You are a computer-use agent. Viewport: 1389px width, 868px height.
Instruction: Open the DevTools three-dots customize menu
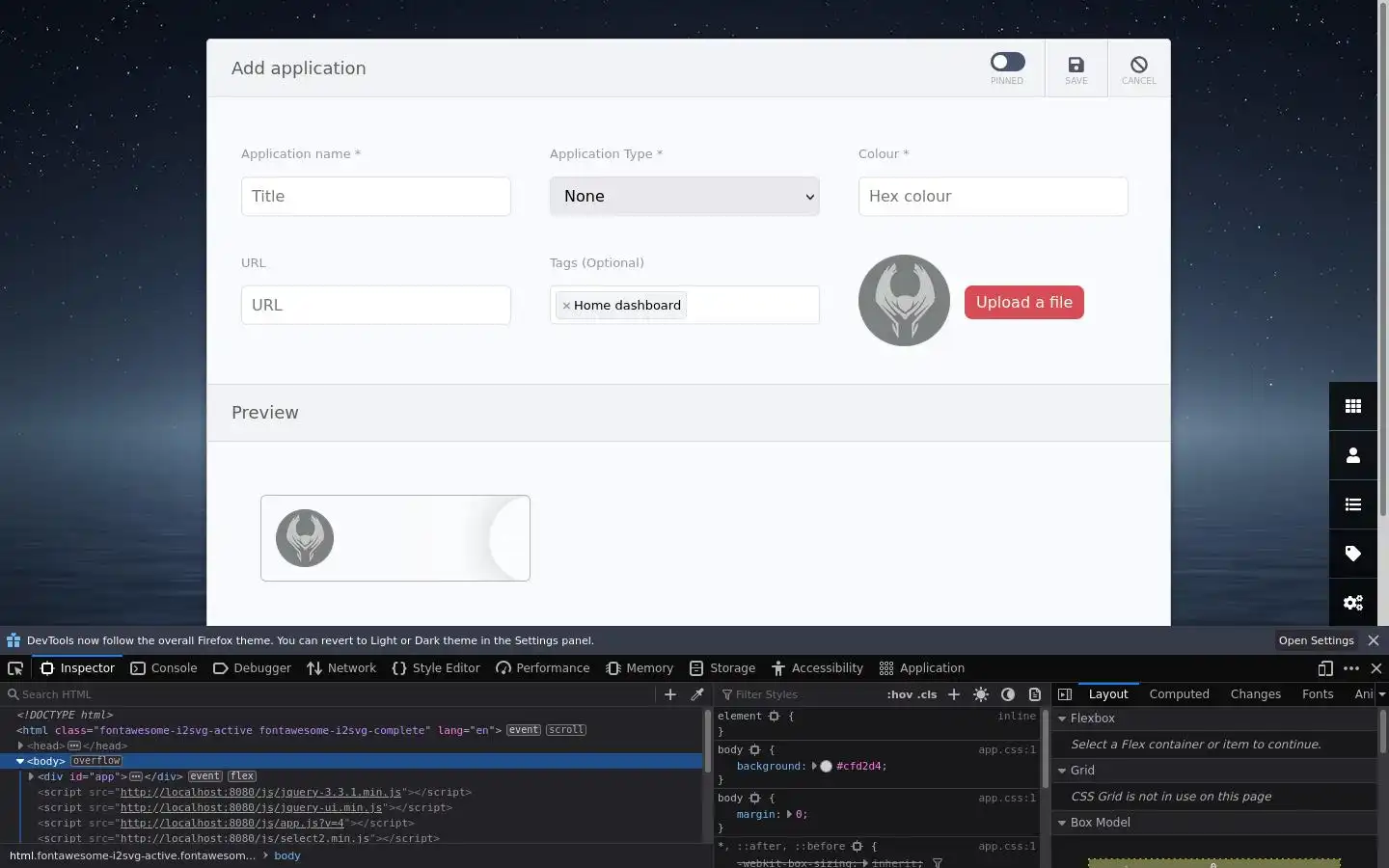pos(1351,668)
